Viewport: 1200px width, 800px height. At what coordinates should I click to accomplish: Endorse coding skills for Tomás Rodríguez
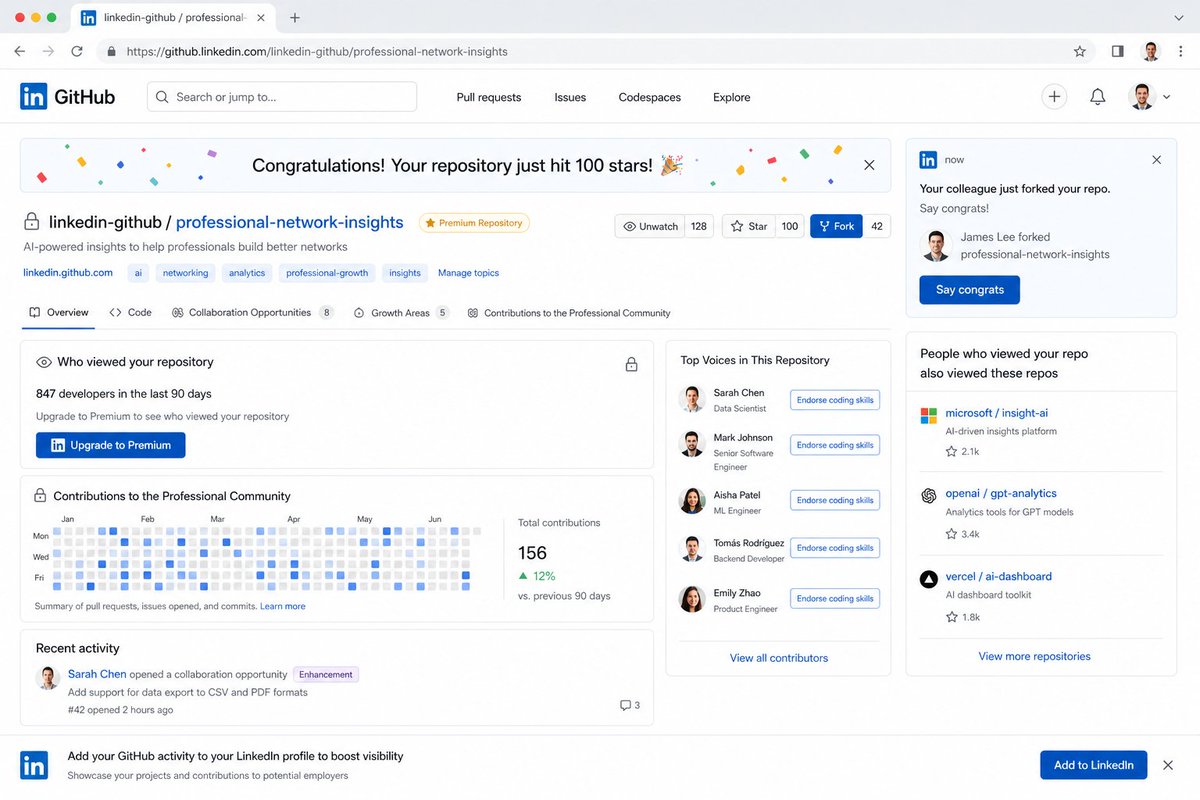(x=835, y=548)
